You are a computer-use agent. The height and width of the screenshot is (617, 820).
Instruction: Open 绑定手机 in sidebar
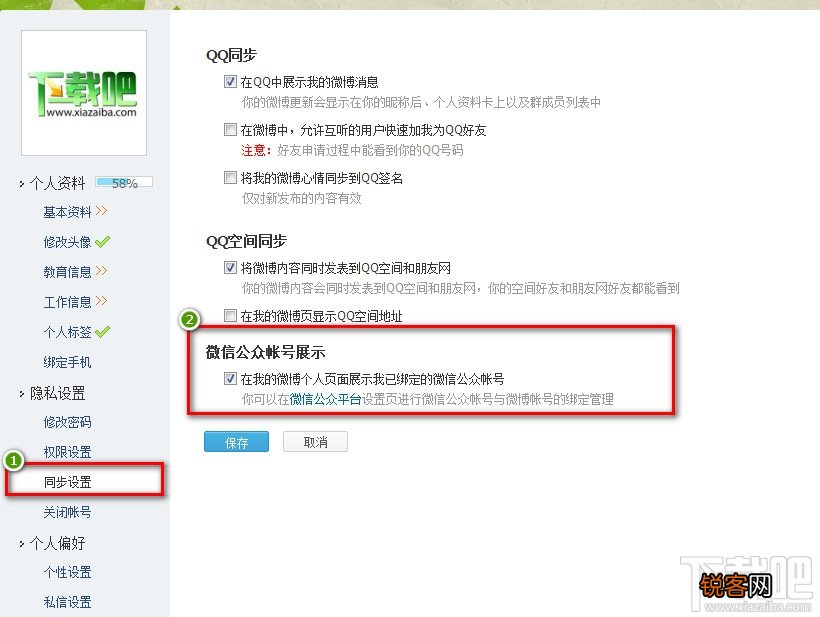click(67, 362)
